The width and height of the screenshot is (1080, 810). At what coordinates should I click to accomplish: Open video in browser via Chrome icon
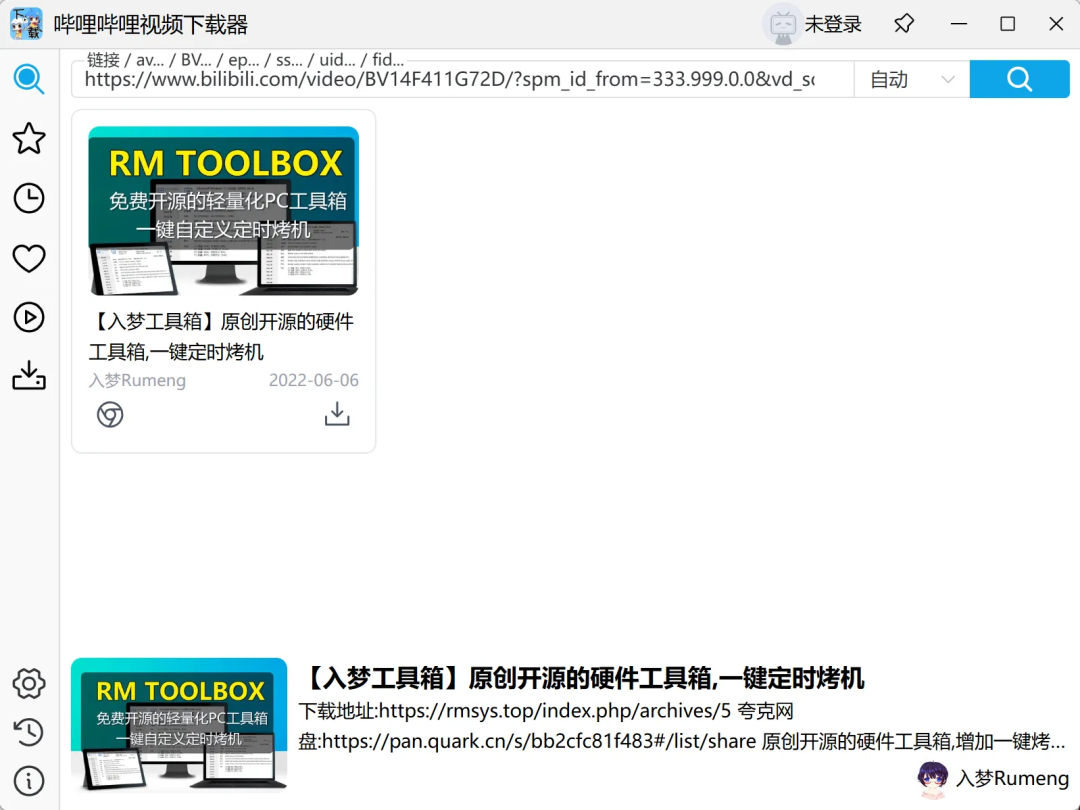(110, 414)
